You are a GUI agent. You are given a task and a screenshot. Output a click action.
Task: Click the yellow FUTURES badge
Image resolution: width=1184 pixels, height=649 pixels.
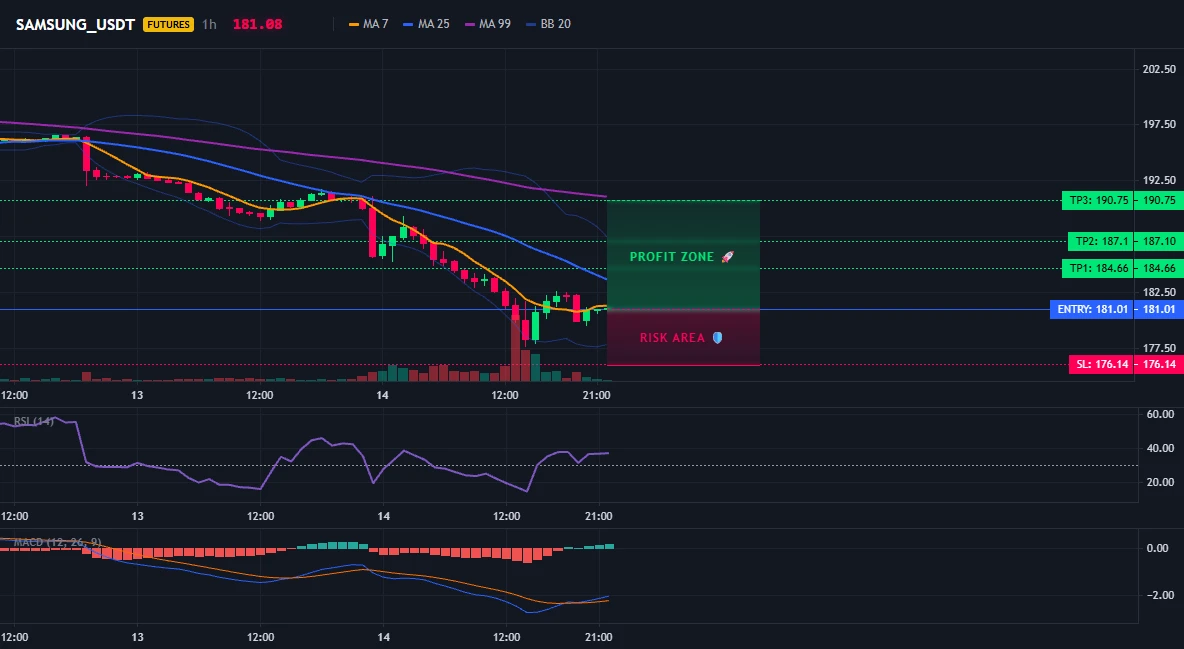click(168, 24)
